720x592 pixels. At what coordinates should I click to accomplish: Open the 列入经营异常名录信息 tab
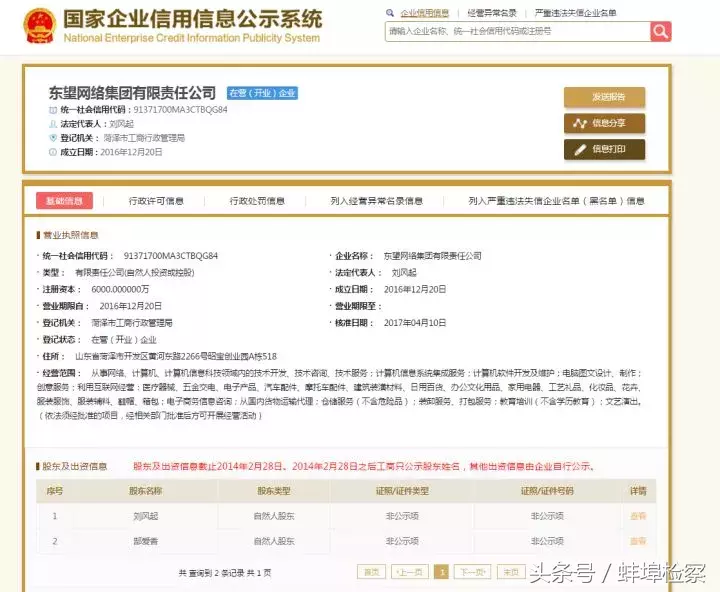[377, 201]
